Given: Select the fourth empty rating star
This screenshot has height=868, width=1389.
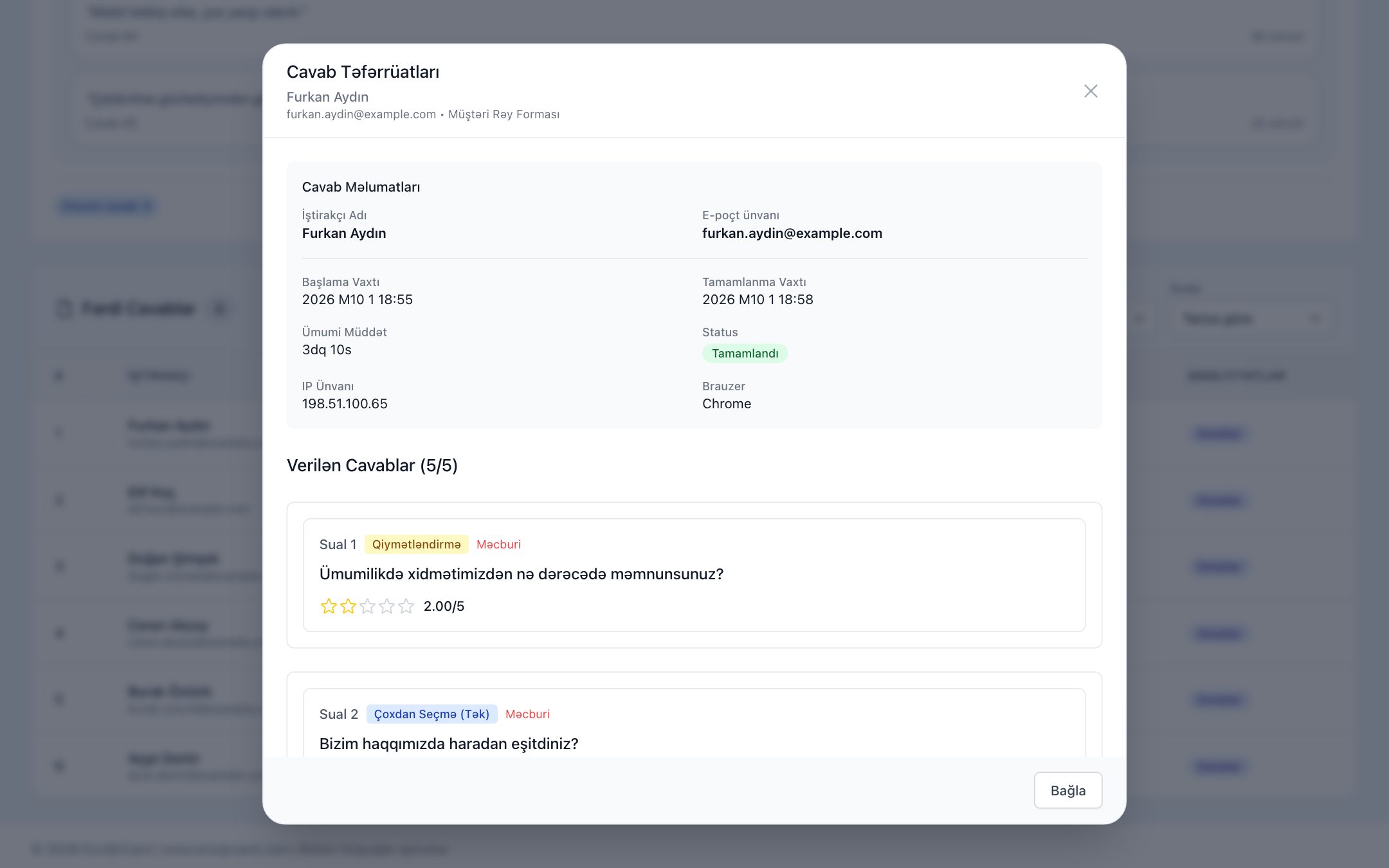Looking at the screenshot, I should 386,606.
